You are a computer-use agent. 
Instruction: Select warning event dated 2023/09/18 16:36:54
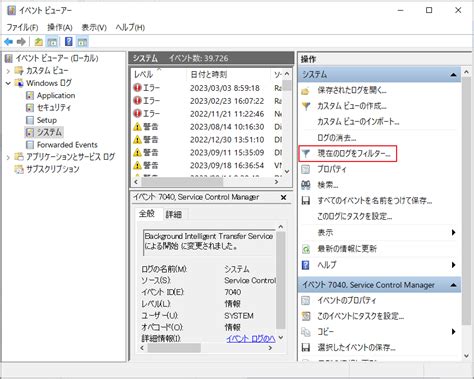(207, 165)
